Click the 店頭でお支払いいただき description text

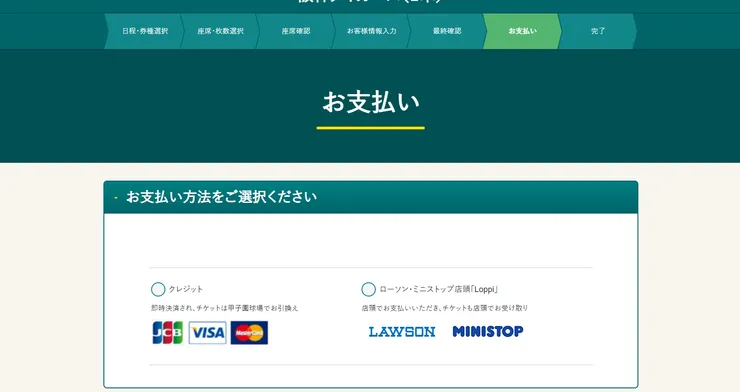tap(445, 308)
